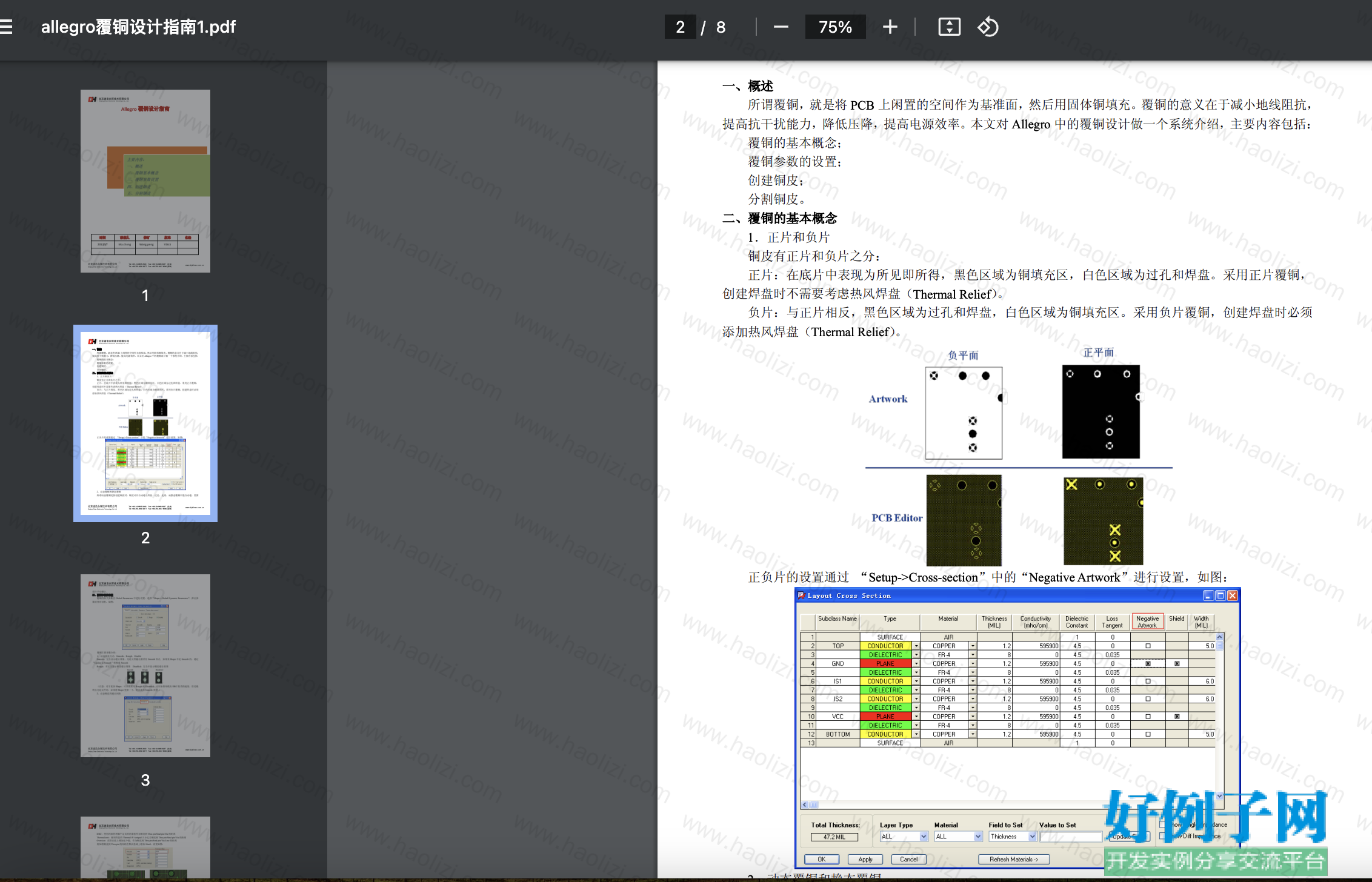Click the figure label "负平面"
This screenshot has height=882, width=1372.
click(x=963, y=355)
